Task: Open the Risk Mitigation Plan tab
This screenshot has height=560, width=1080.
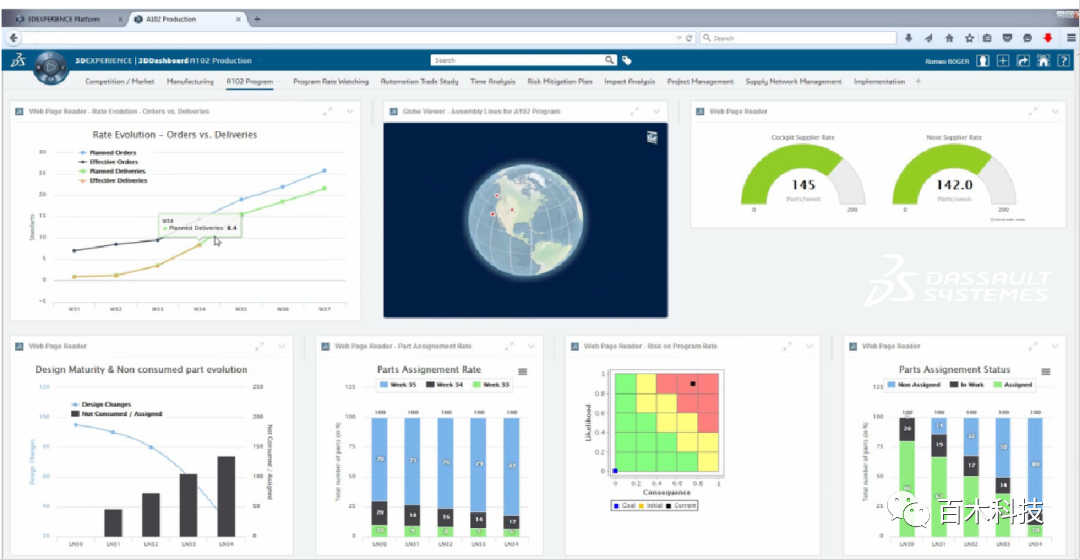Action: coord(560,82)
